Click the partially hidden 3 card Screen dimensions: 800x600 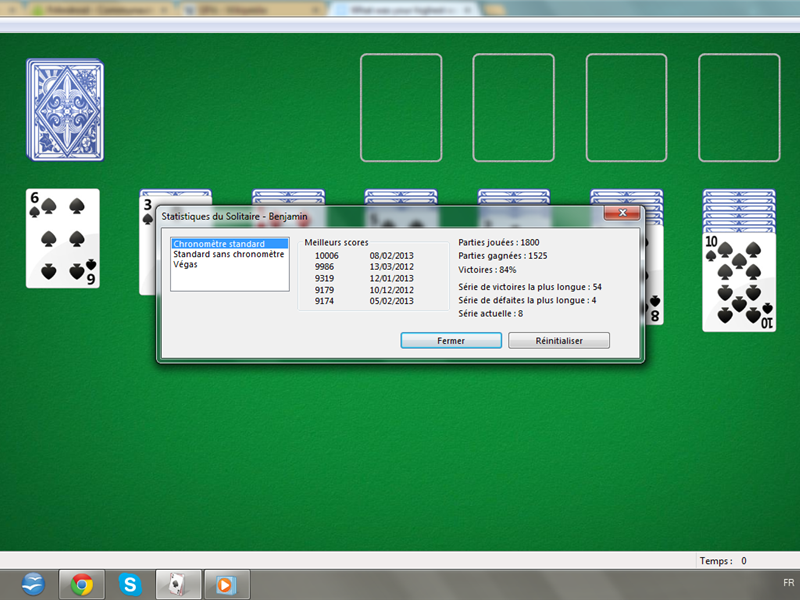(x=150, y=210)
